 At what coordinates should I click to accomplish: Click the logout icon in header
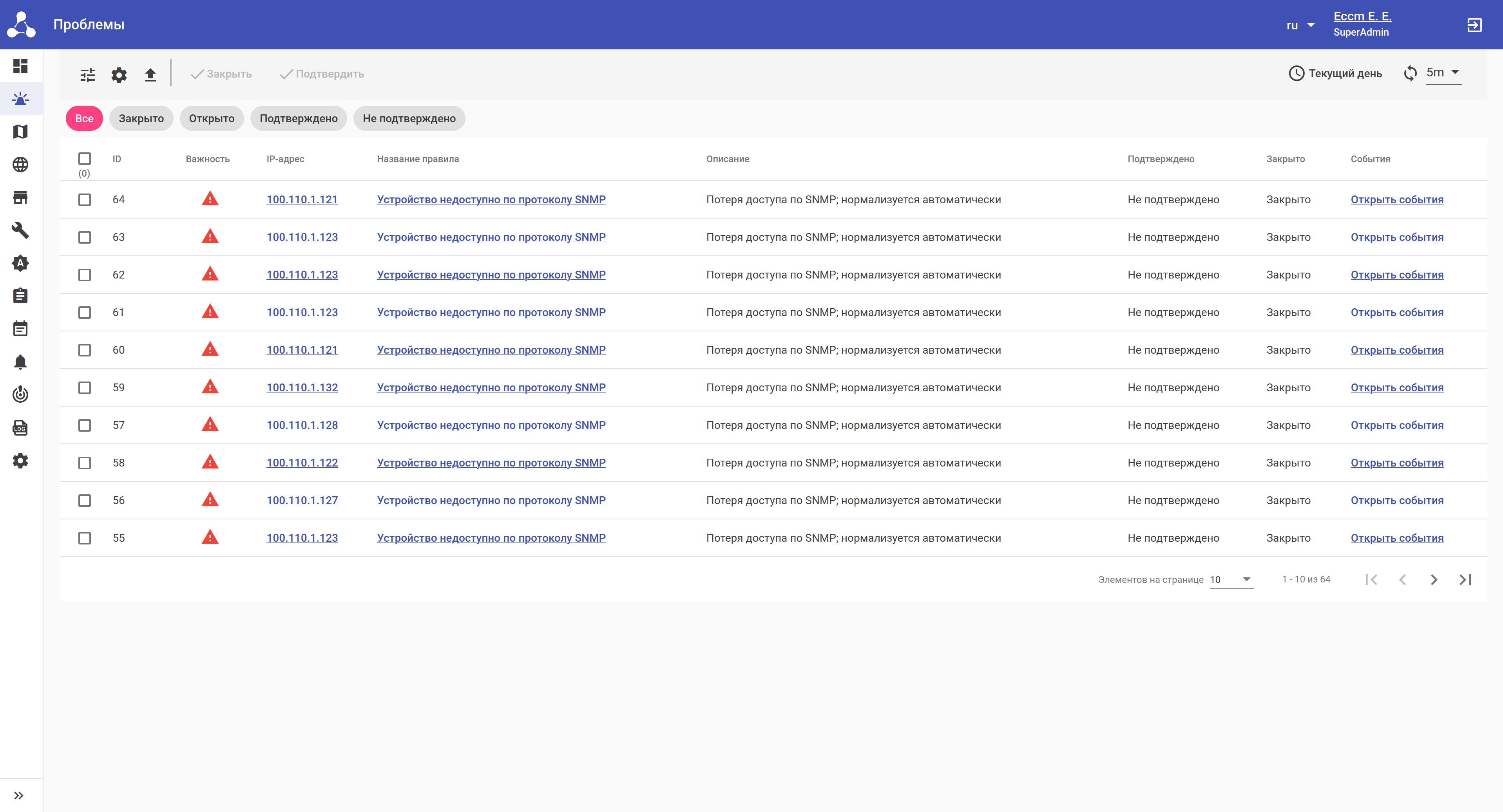[1474, 25]
